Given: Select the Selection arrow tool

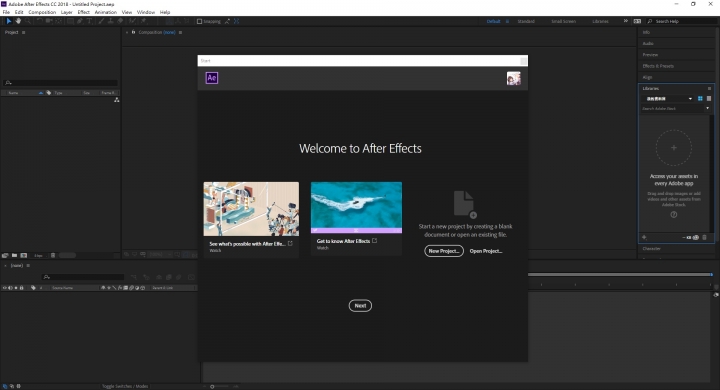Looking at the screenshot, I should (8, 21).
